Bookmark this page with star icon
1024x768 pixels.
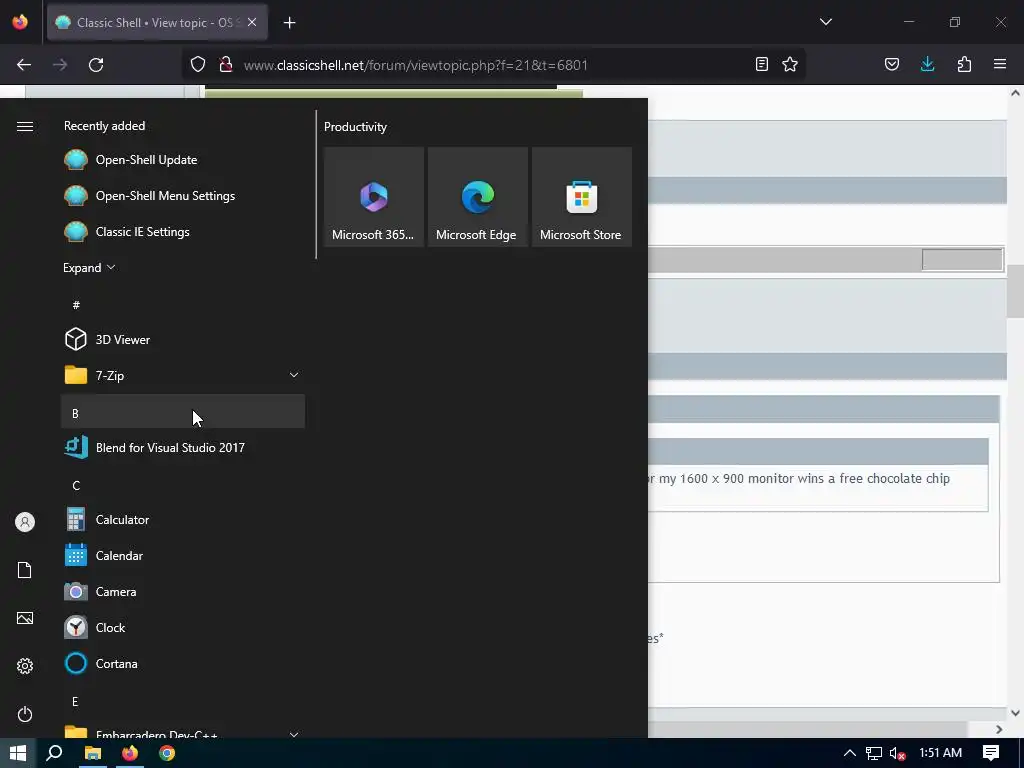[x=790, y=65]
